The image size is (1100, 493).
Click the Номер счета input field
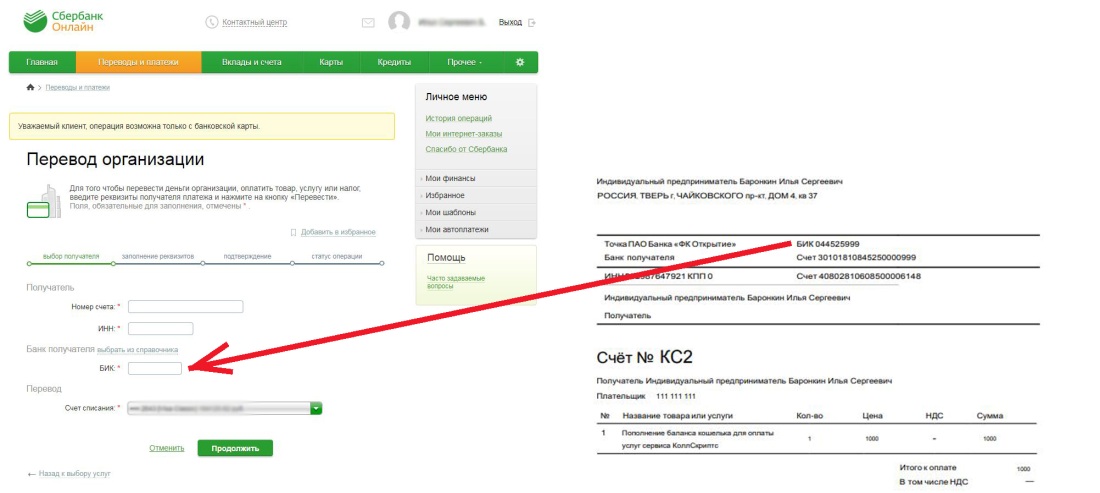[x=185, y=307]
